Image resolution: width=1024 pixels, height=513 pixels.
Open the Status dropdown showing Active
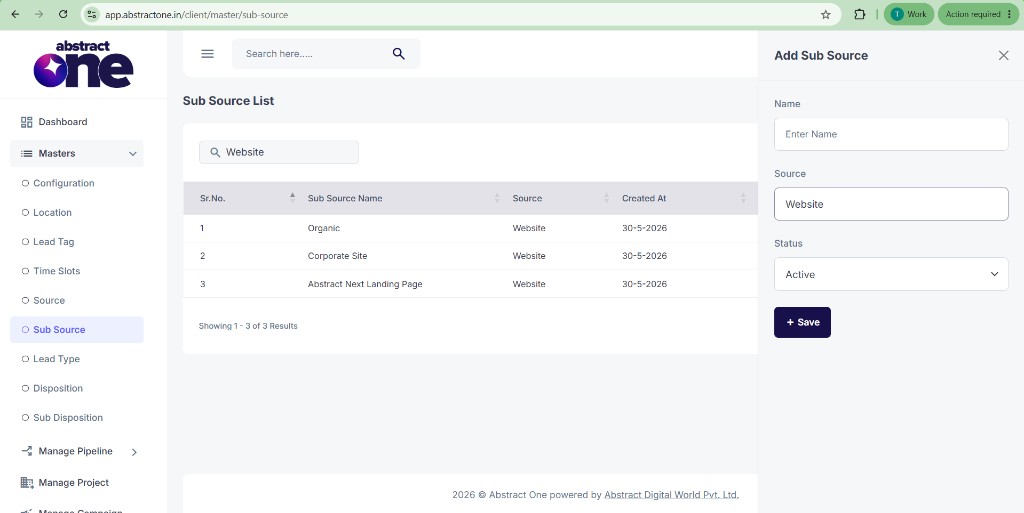coord(891,274)
